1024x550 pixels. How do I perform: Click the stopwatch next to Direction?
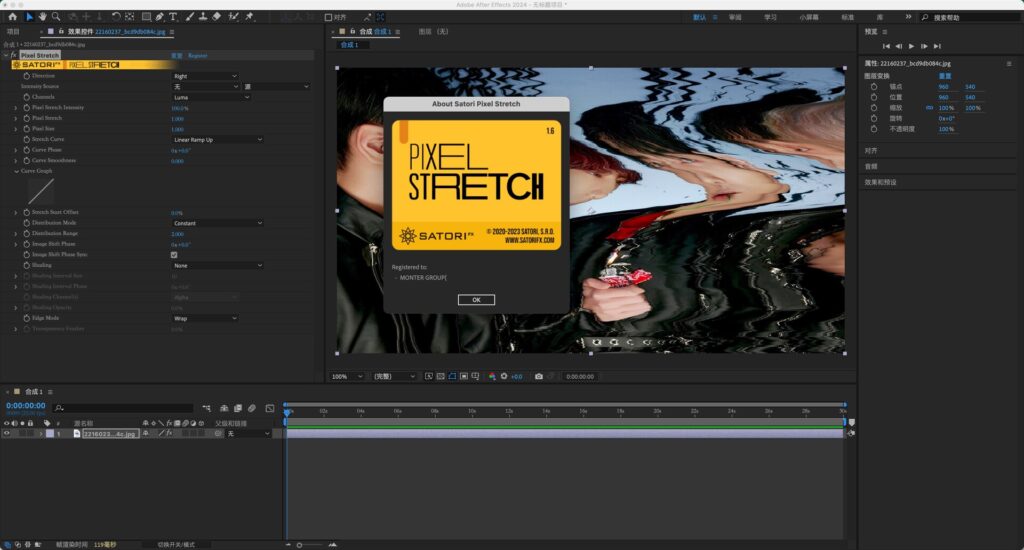pyautogui.click(x=27, y=76)
